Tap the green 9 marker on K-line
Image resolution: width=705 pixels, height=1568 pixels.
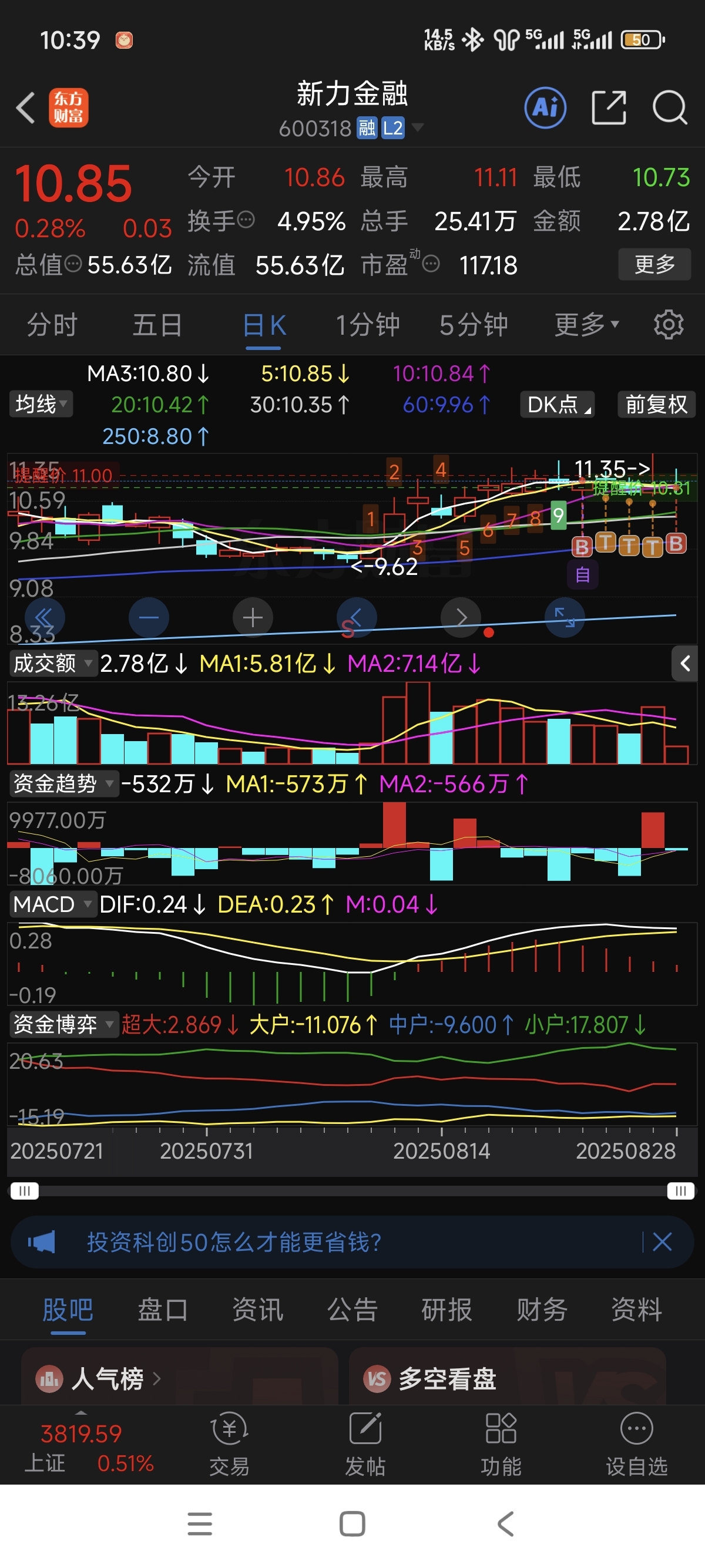(x=558, y=516)
